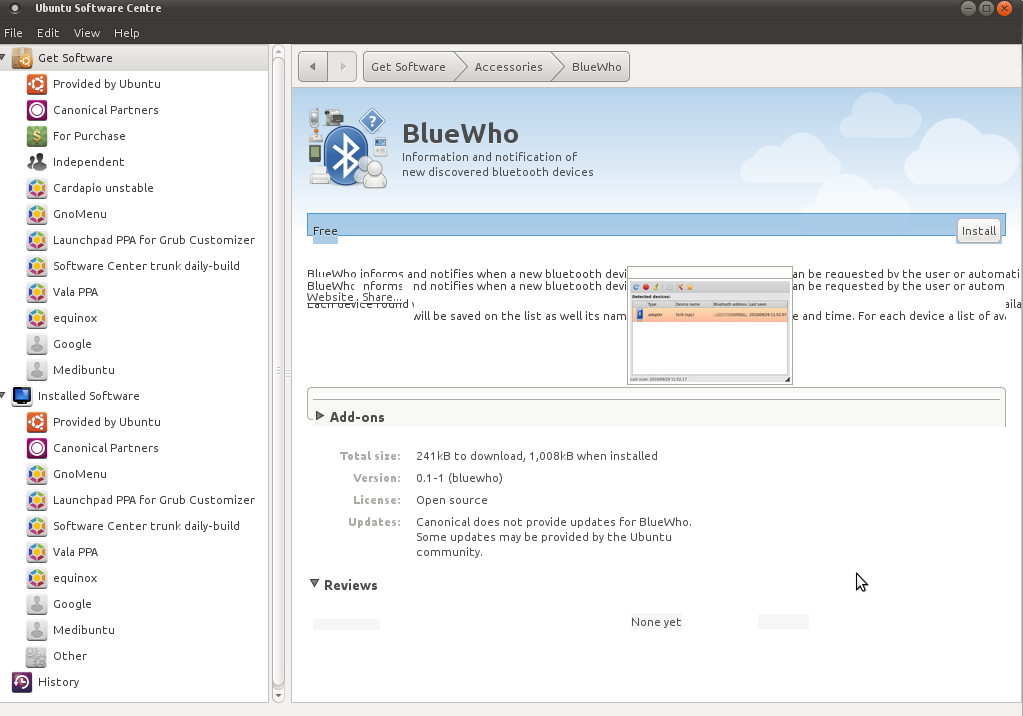Select the BlueWho breadcrumb
1023x716 pixels.
tap(596, 67)
